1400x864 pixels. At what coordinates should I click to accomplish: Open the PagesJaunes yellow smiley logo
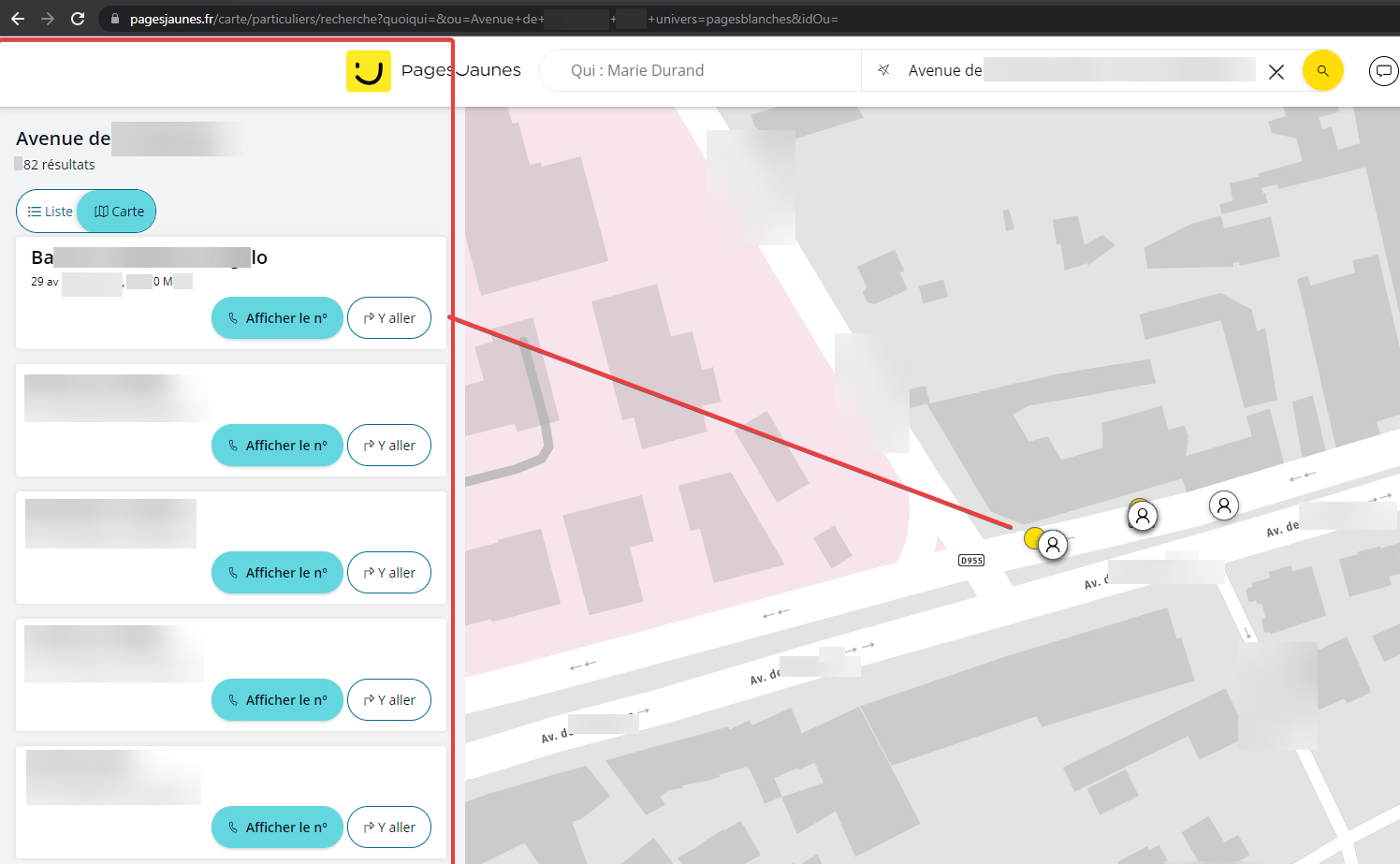368,71
